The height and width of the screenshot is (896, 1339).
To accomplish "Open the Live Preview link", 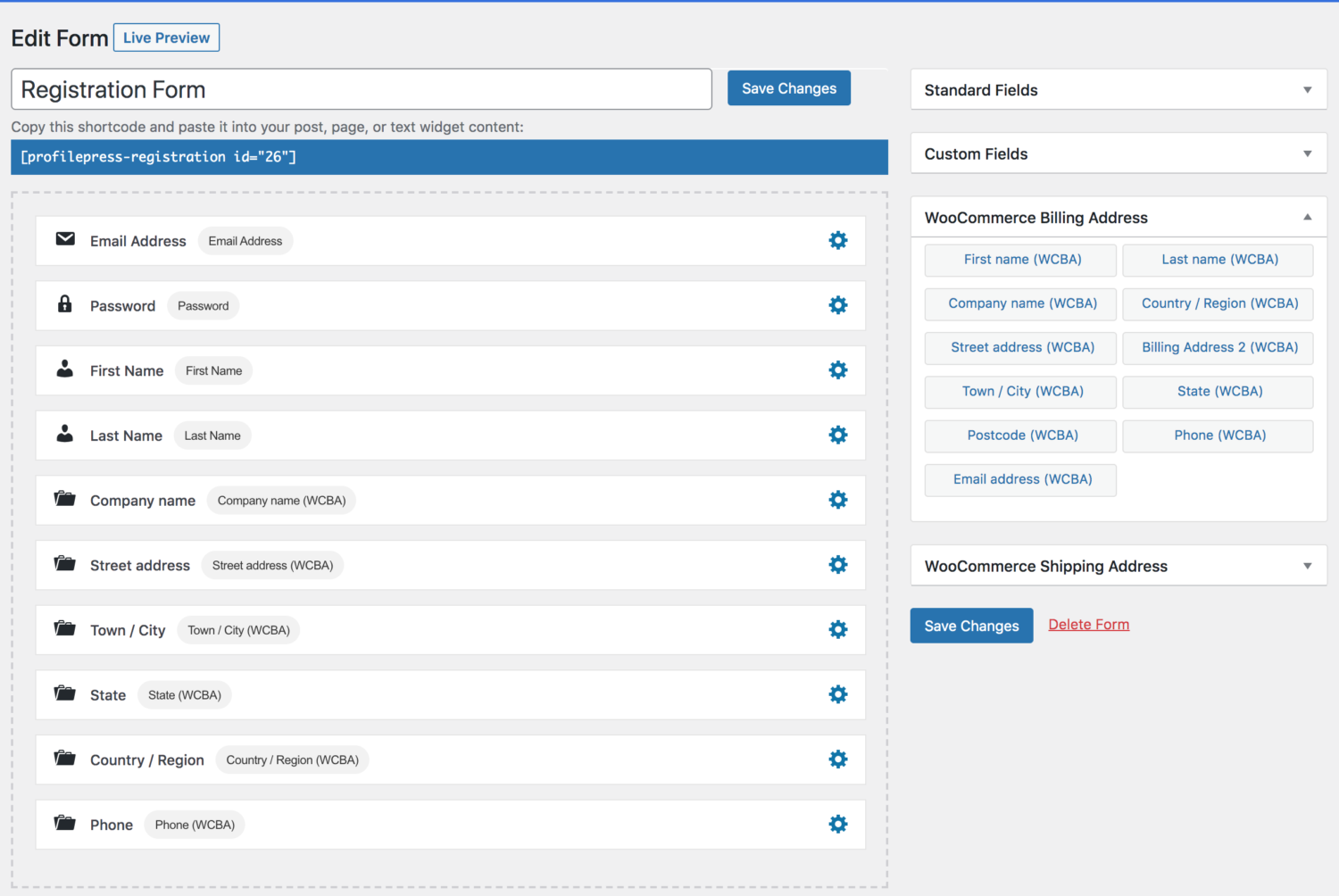I will coord(166,37).
